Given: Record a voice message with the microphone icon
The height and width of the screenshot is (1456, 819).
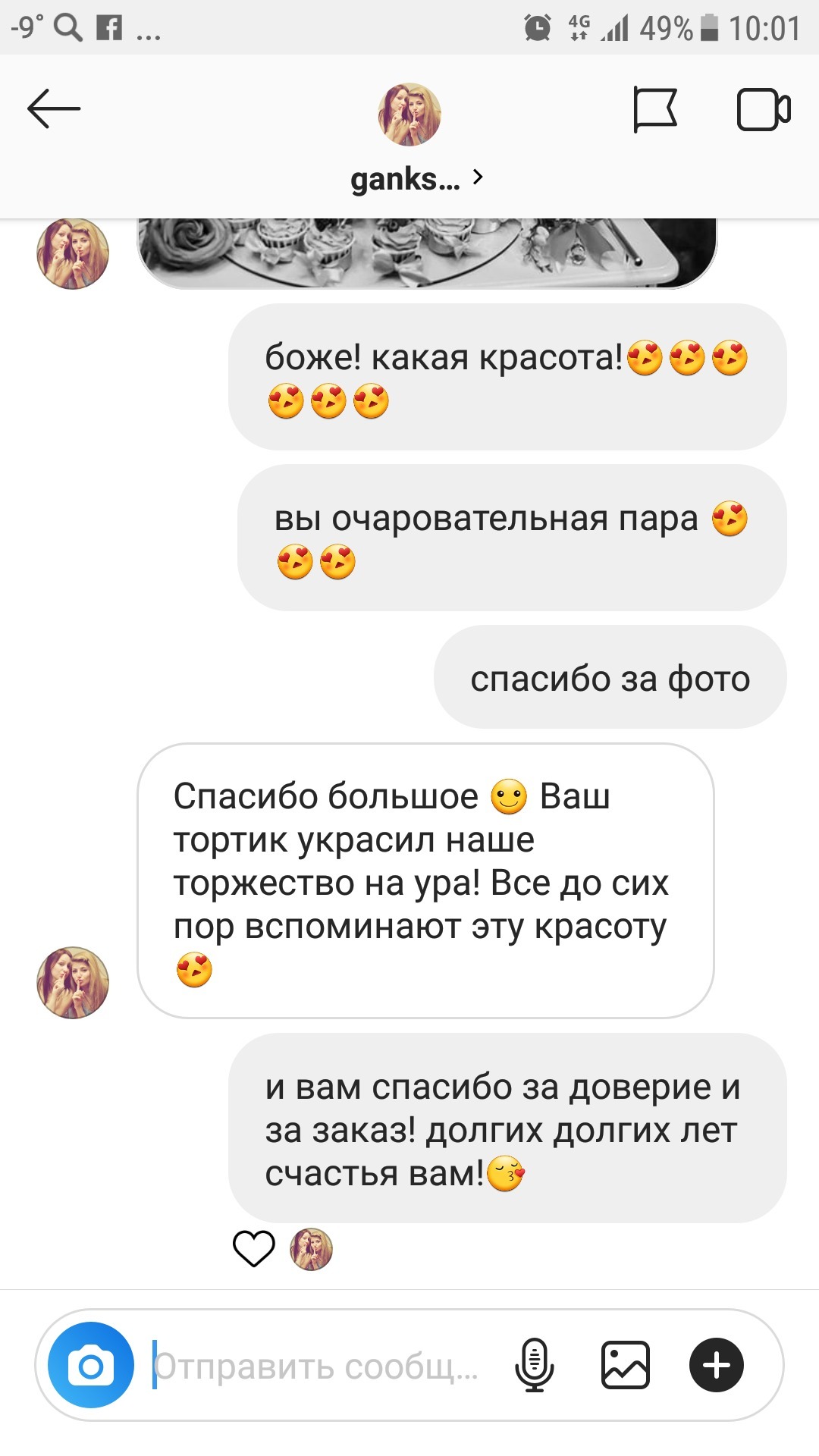Looking at the screenshot, I should pyautogui.click(x=535, y=1365).
